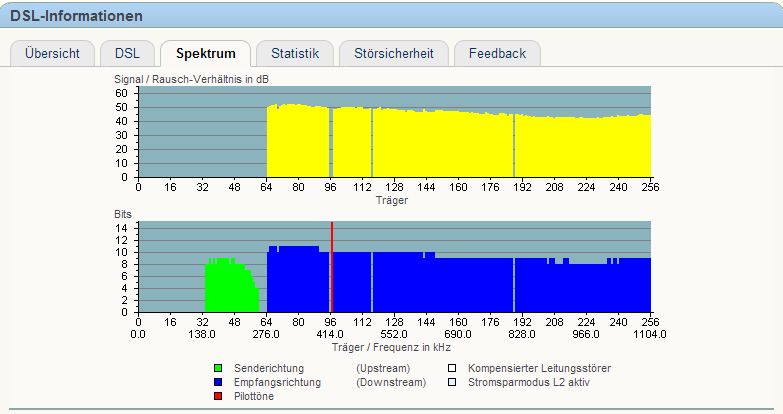Click the '0.0' frequency value
The width and height of the screenshot is (783, 414).
click(x=138, y=335)
